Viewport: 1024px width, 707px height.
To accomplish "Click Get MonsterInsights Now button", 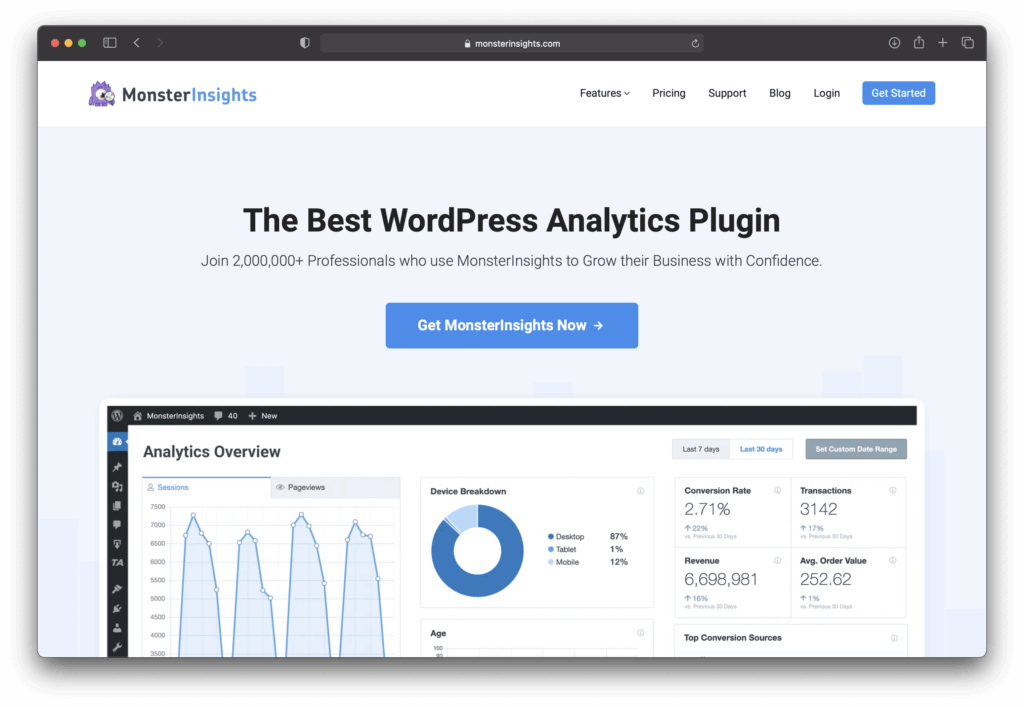I will pos(512,326).
